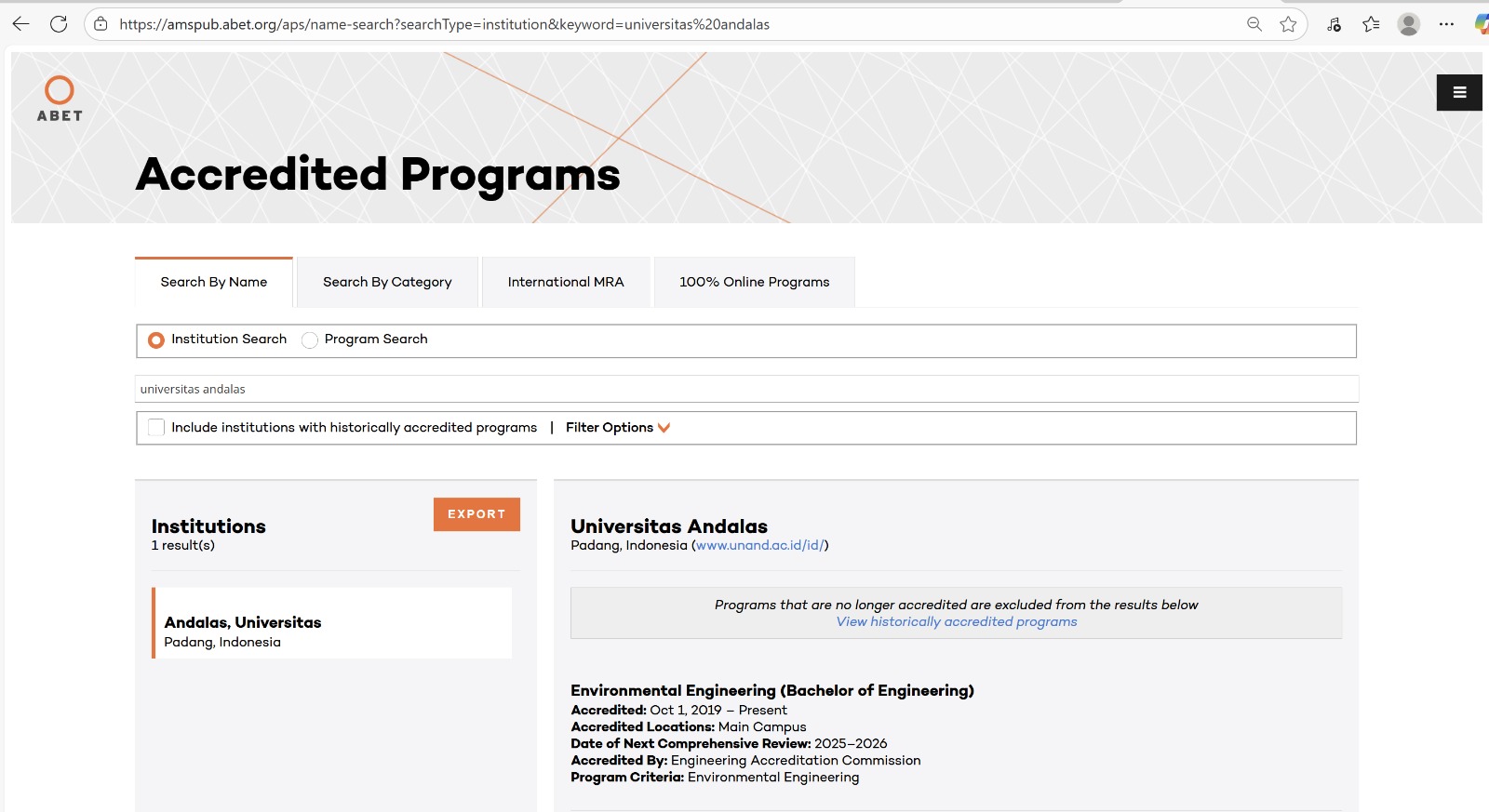Click the universitas andalas search field
This screenshot has width=1489, height=812.
point(746,390)
